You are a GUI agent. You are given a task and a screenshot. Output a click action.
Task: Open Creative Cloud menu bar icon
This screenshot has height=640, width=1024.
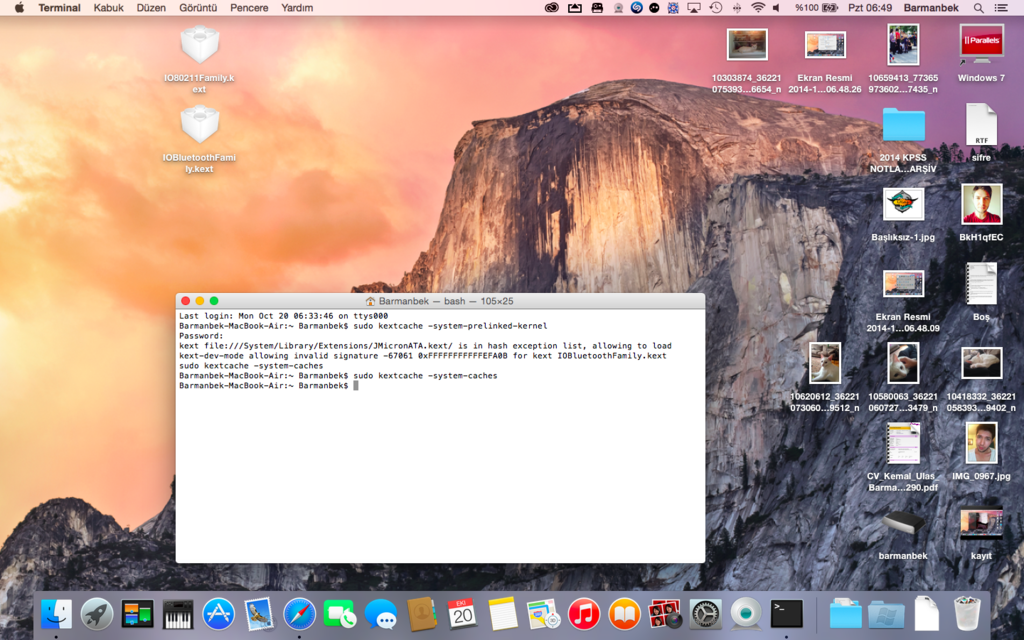pos(552,8)
